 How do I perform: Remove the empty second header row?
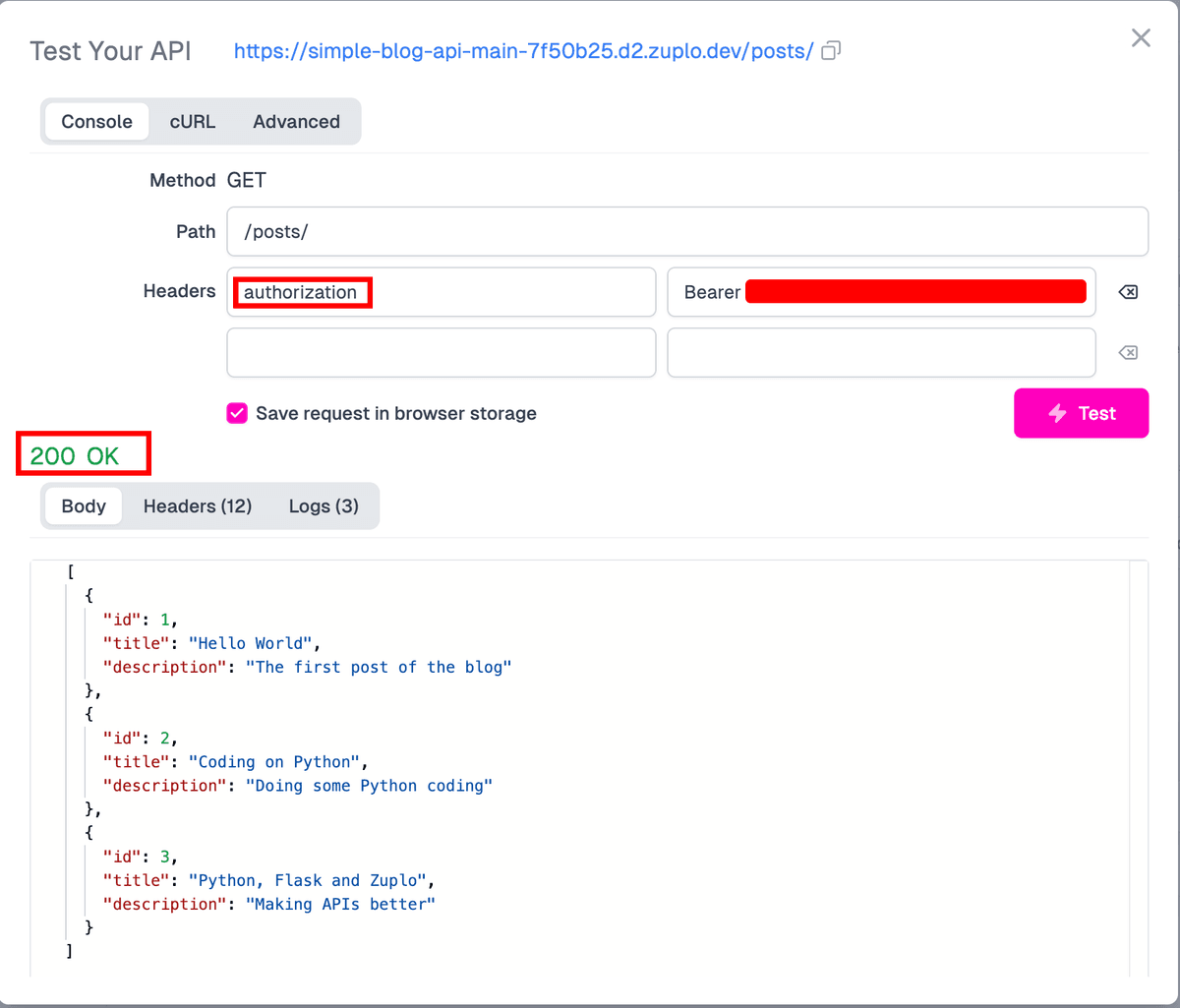1128,353
